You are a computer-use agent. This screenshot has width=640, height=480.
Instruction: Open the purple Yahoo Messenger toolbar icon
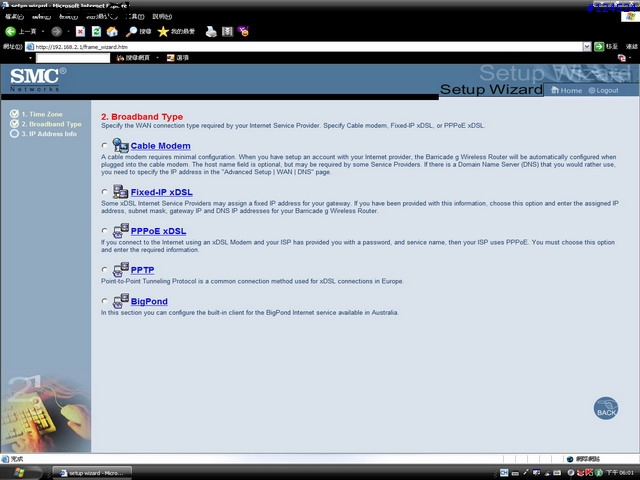pos(244,31)
